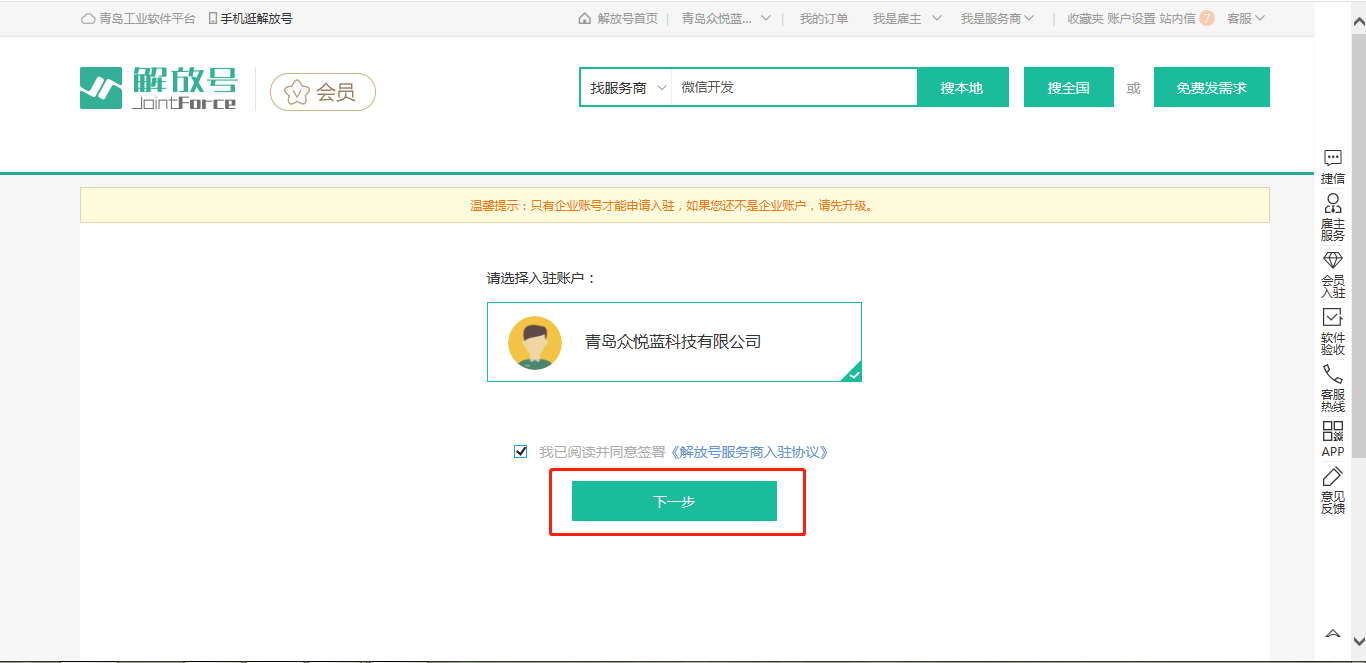
Task: Click the 下一步 button
Action: pyautogui.click(x=674, y=501)
